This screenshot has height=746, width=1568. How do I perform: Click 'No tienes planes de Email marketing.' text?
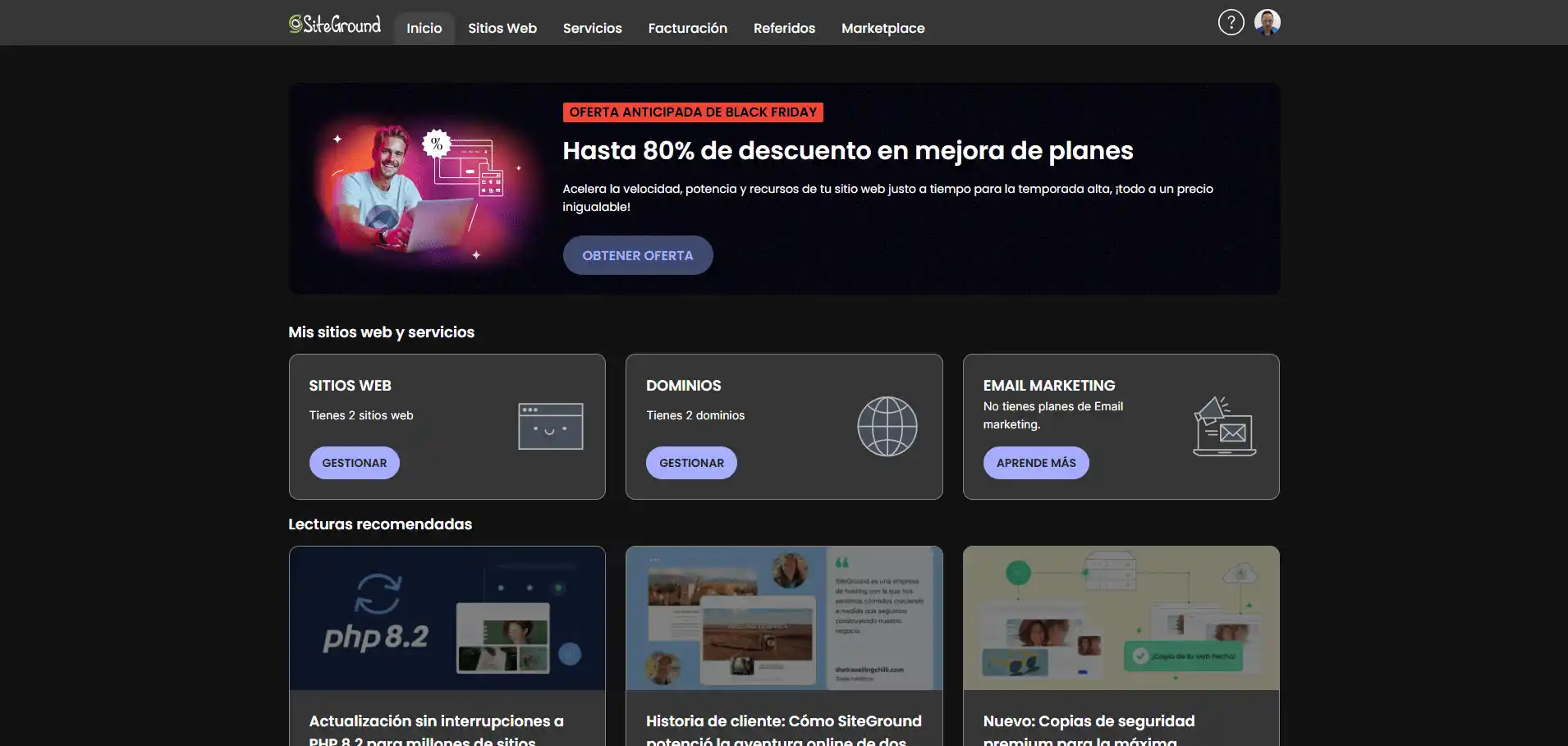1053,415
